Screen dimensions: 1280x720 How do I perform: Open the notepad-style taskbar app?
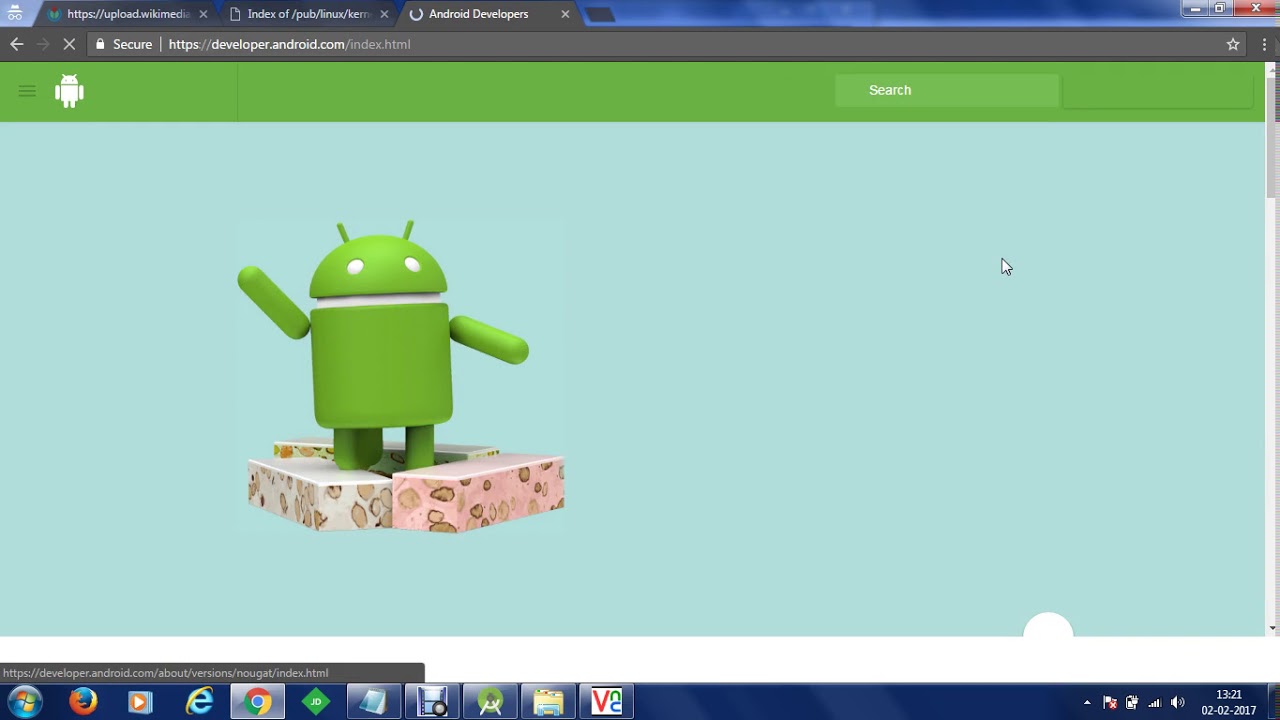point(373,702)
